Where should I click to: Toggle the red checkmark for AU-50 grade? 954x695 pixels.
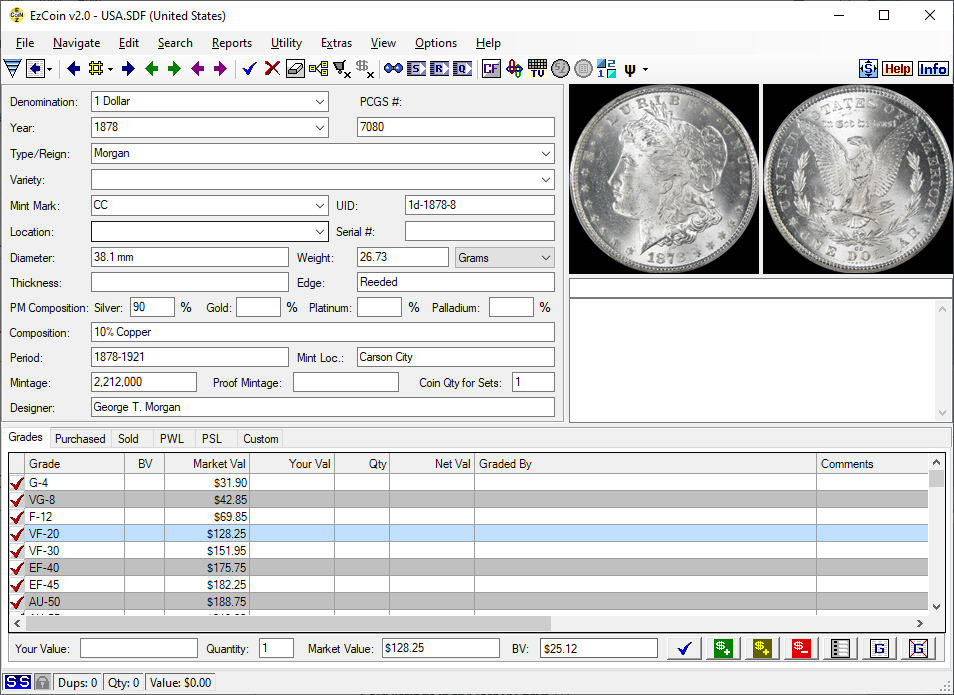pos(17,602)
